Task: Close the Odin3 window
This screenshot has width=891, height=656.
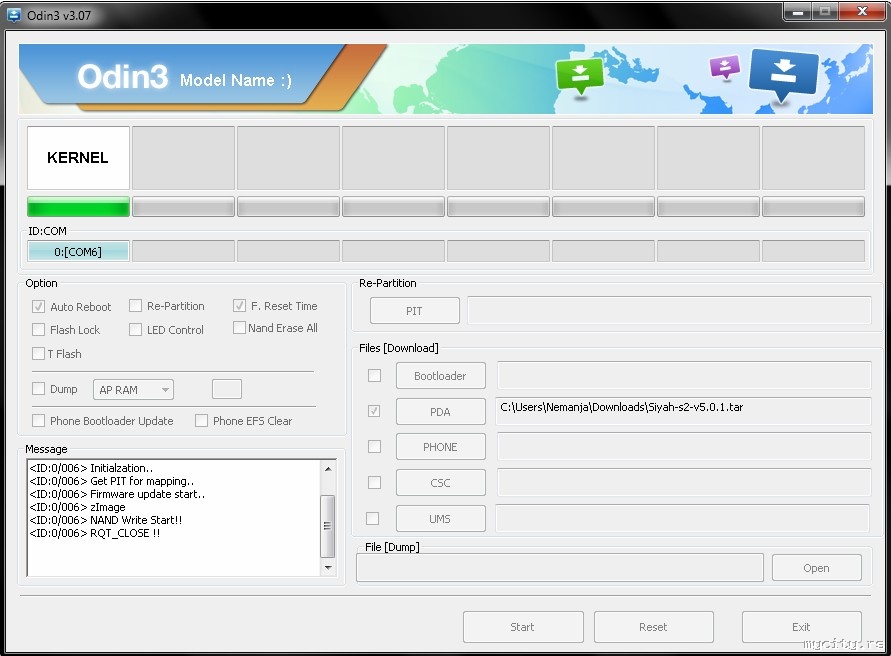Action: 862,12
